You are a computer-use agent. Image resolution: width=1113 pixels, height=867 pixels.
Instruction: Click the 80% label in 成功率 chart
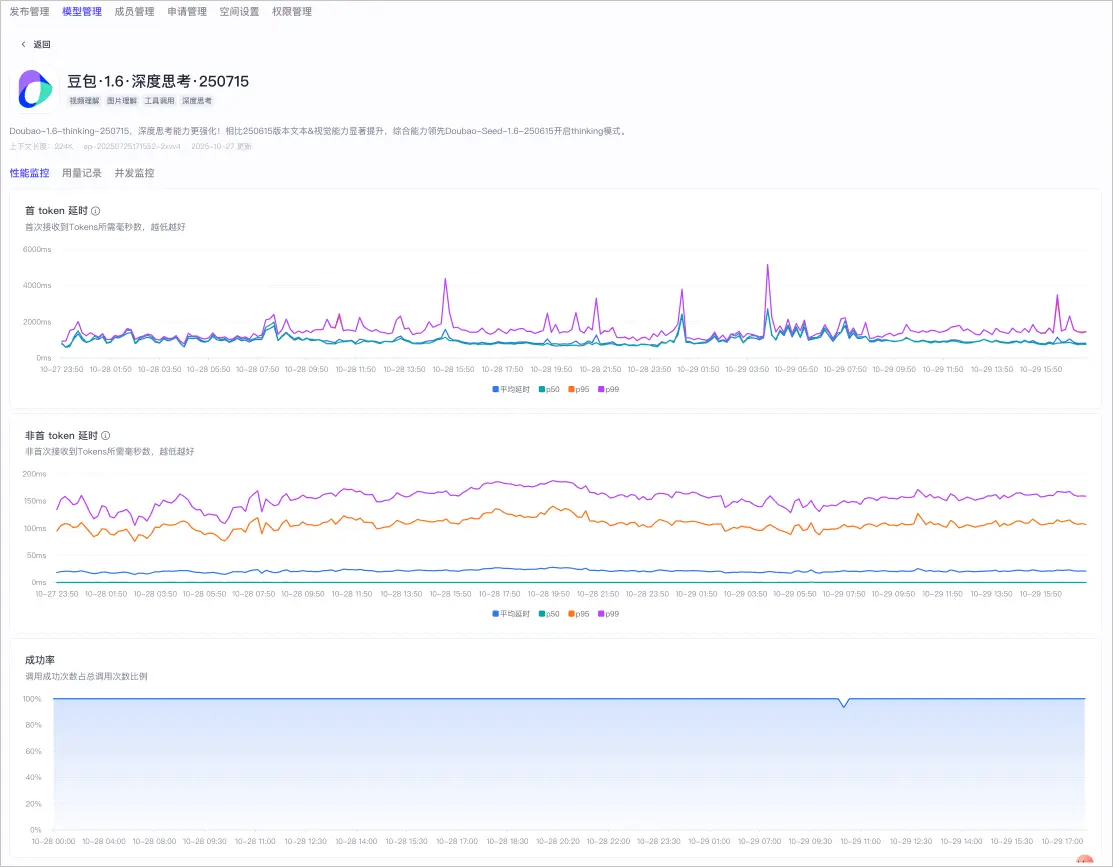pos(33,725)
